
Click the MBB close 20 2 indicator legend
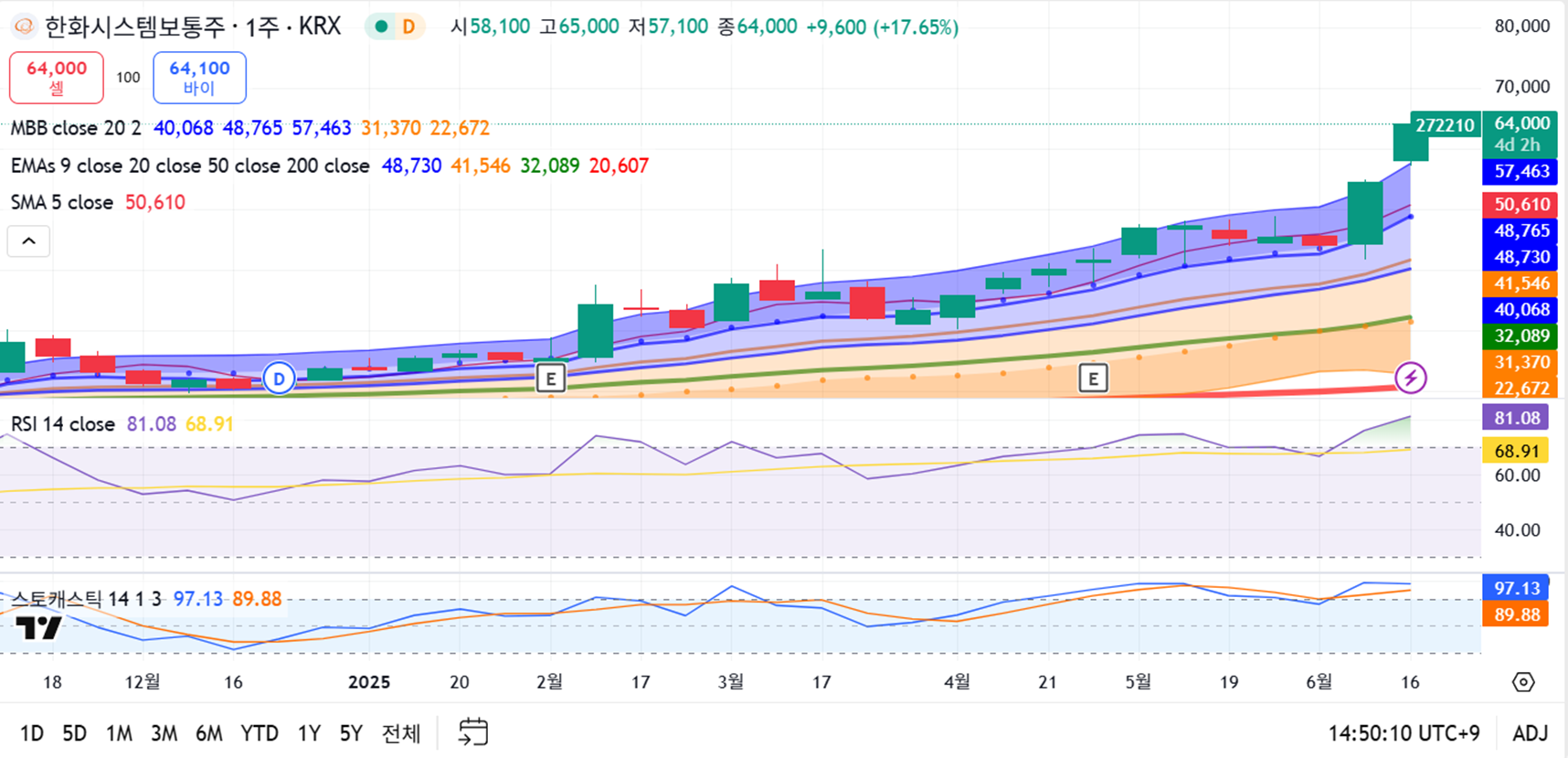click(x=76, y=128)
